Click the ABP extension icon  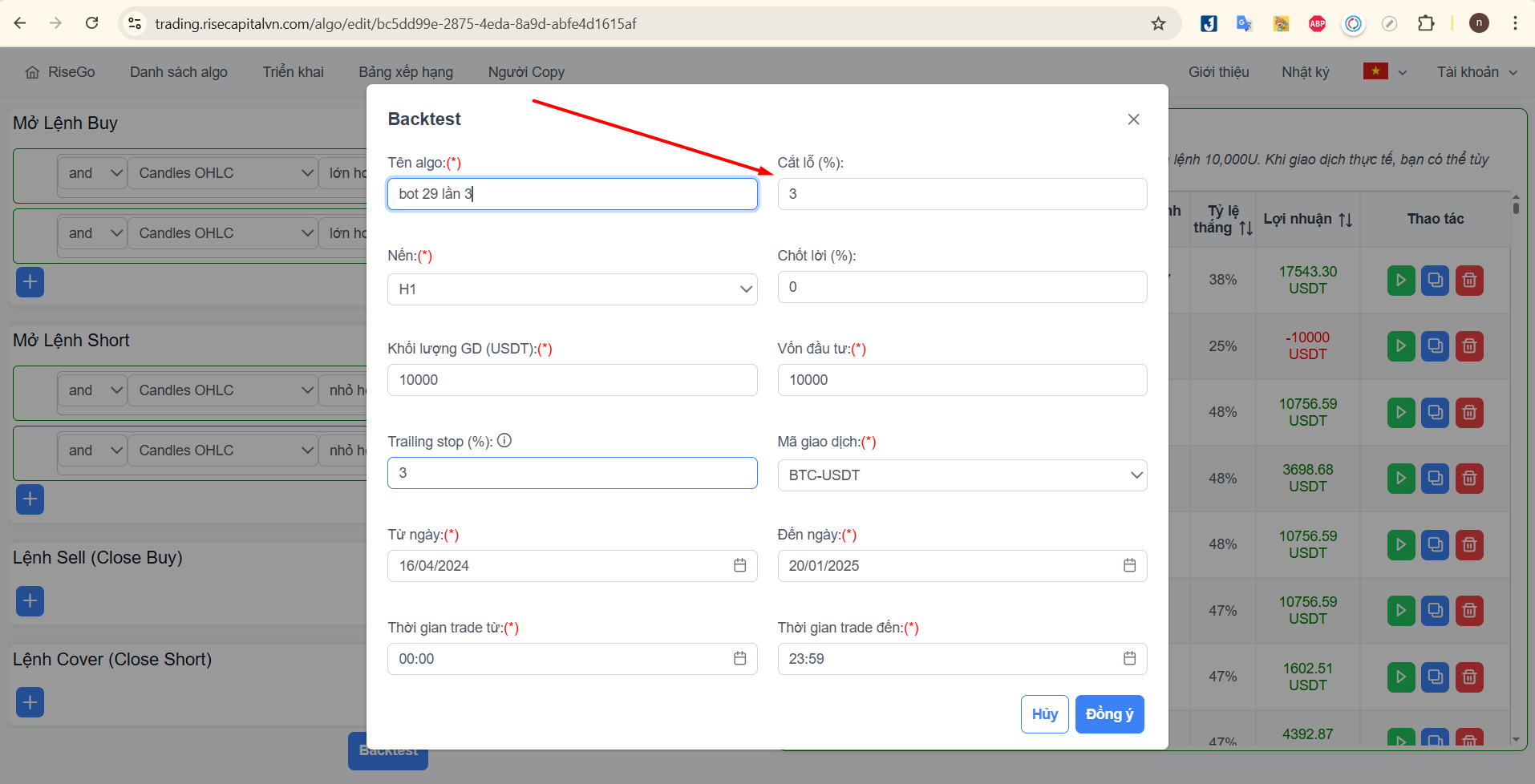click(x=1317, y=23)
